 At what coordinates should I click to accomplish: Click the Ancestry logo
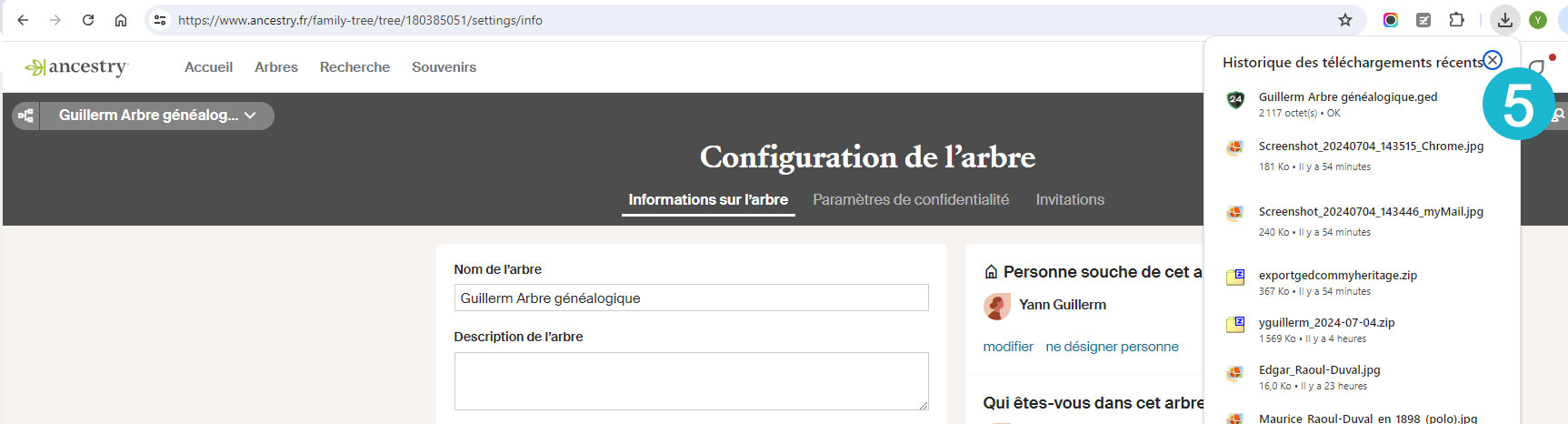76,67
